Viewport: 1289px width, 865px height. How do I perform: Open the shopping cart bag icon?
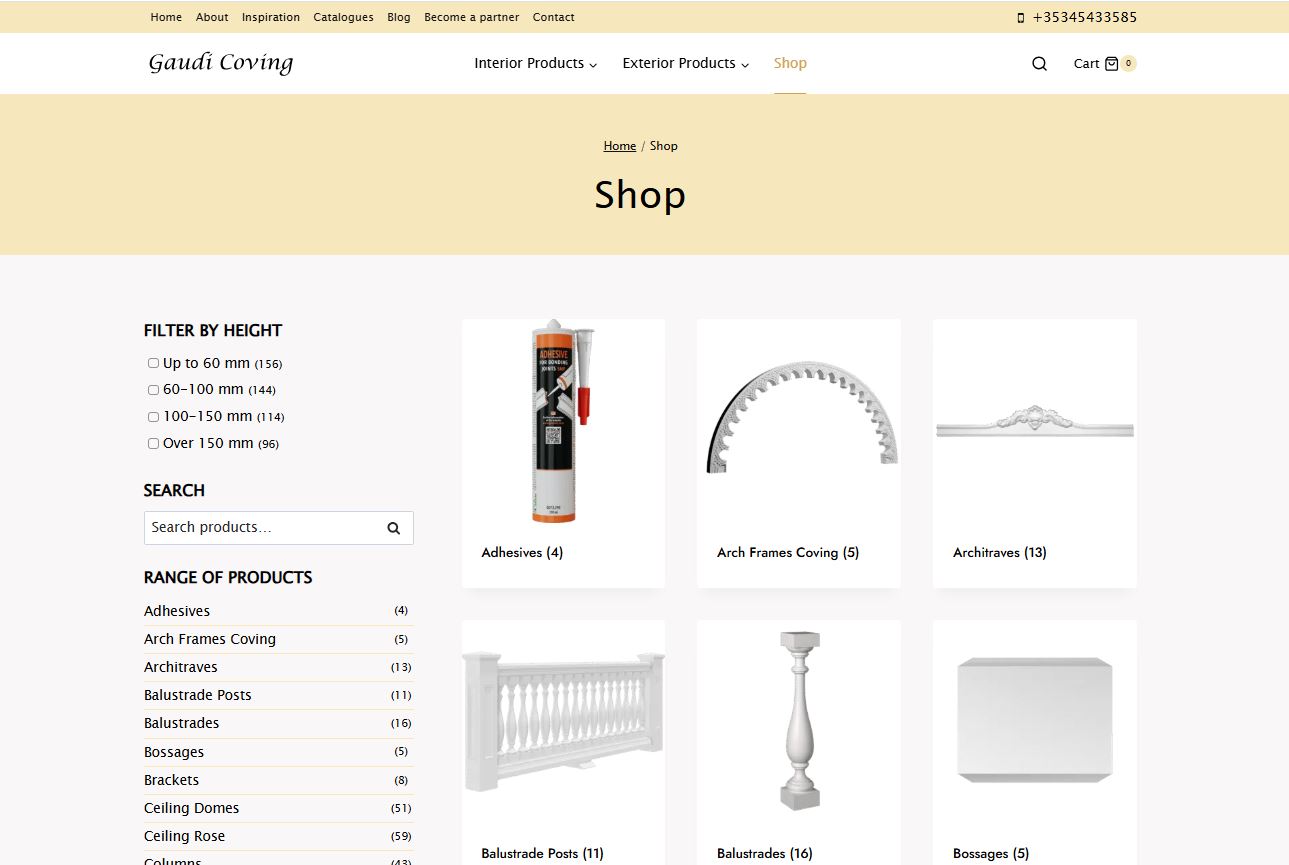1110,64
